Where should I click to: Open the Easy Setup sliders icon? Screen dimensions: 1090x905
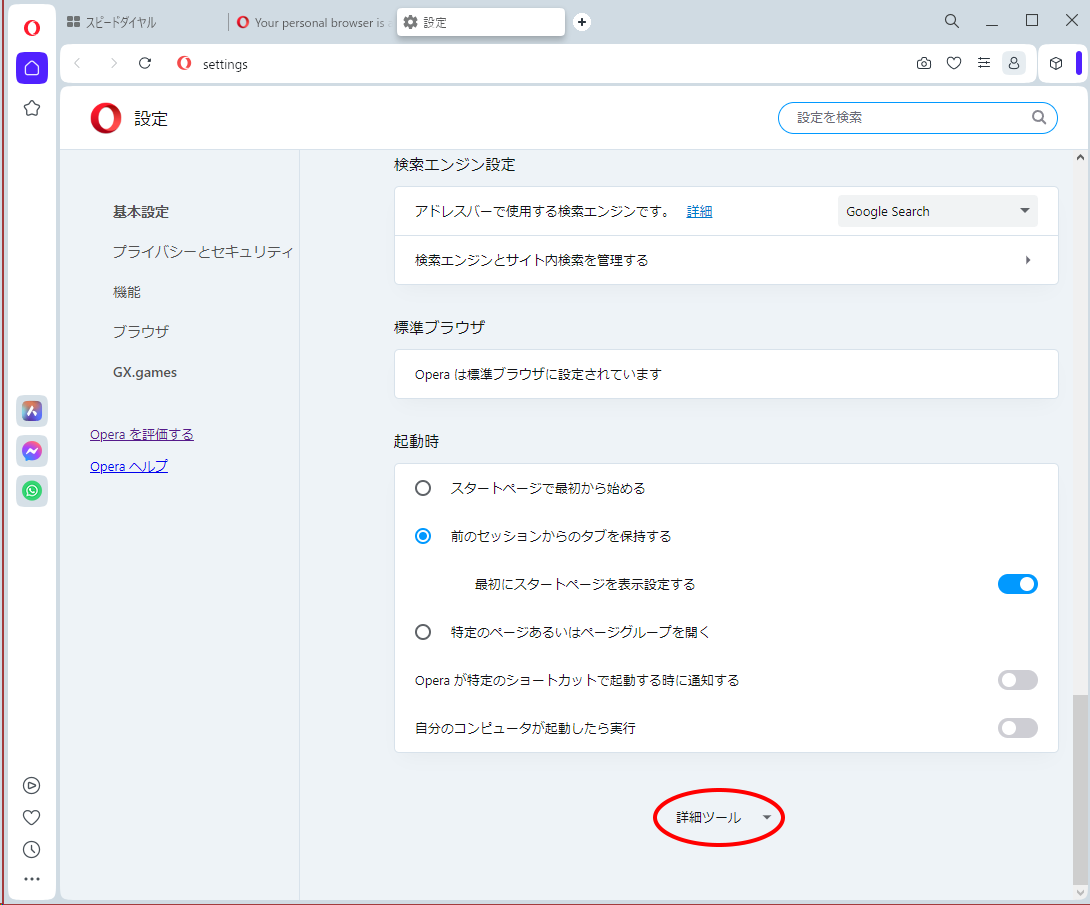coord(984,64)
